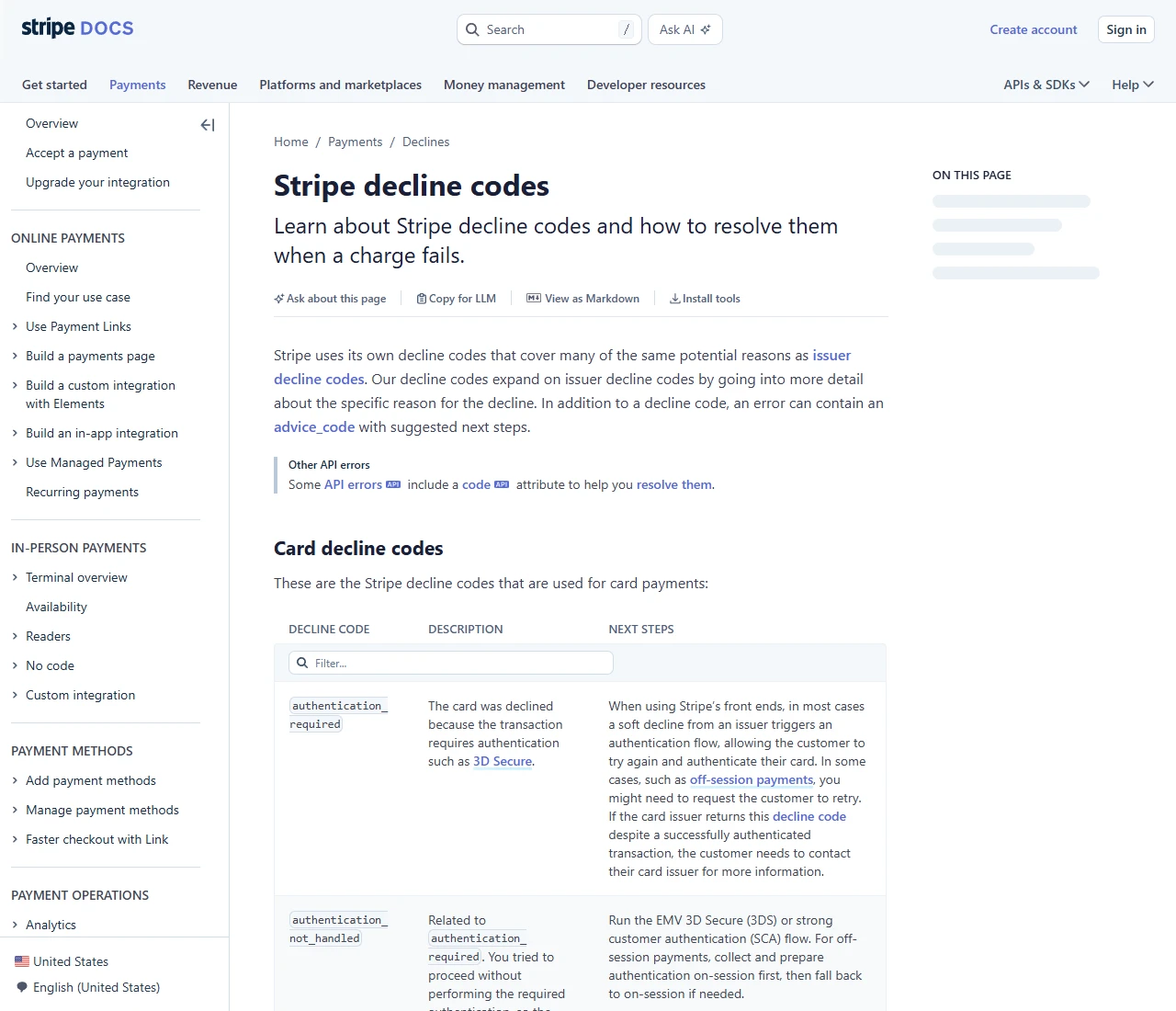This screenshot has width=1176, height=1011.
Task: Select the clipboard icon beside Copy for LLM
Action: coord(422,299)
